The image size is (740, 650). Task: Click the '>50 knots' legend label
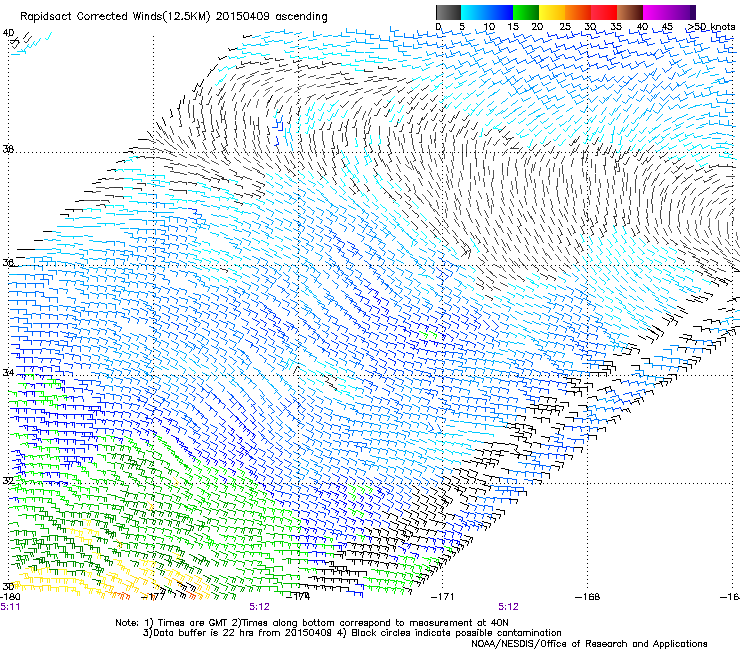click(x=712, y=27)
